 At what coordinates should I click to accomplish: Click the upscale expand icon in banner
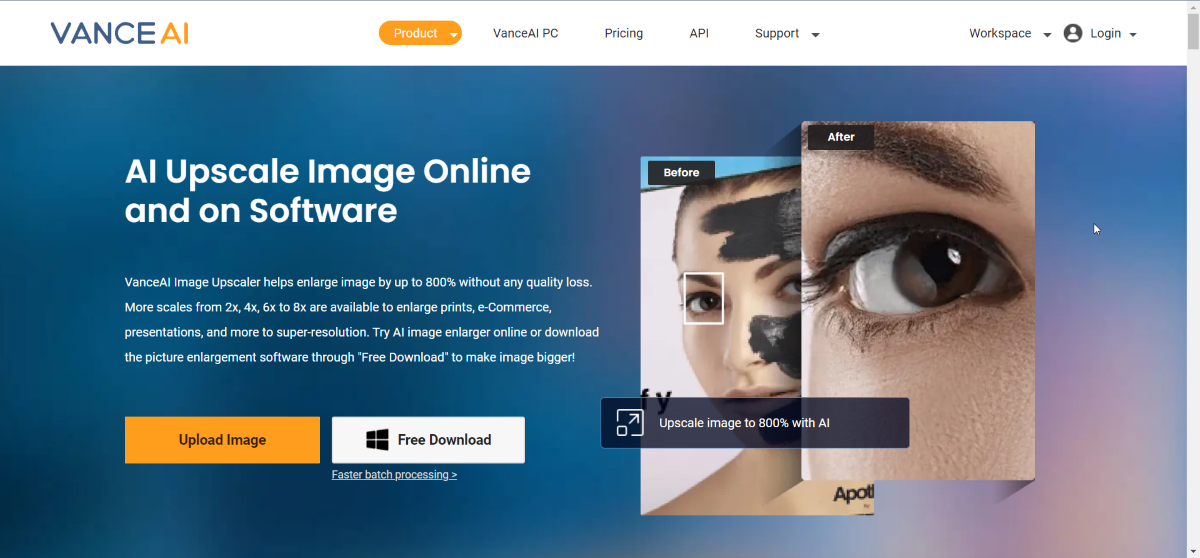(629, 422)
